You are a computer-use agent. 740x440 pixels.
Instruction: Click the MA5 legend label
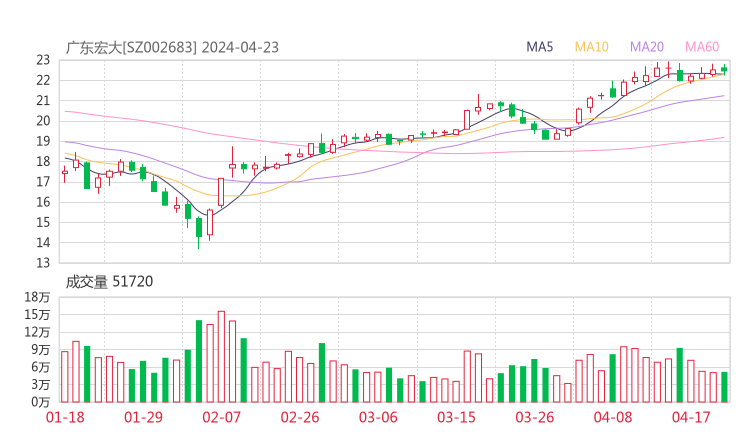click(x=539, y=47)
